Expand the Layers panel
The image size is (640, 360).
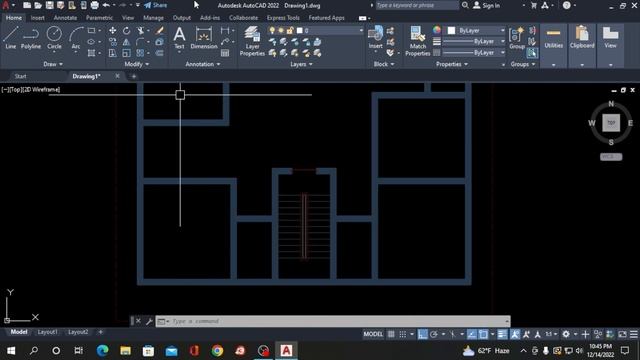[301, 64]
